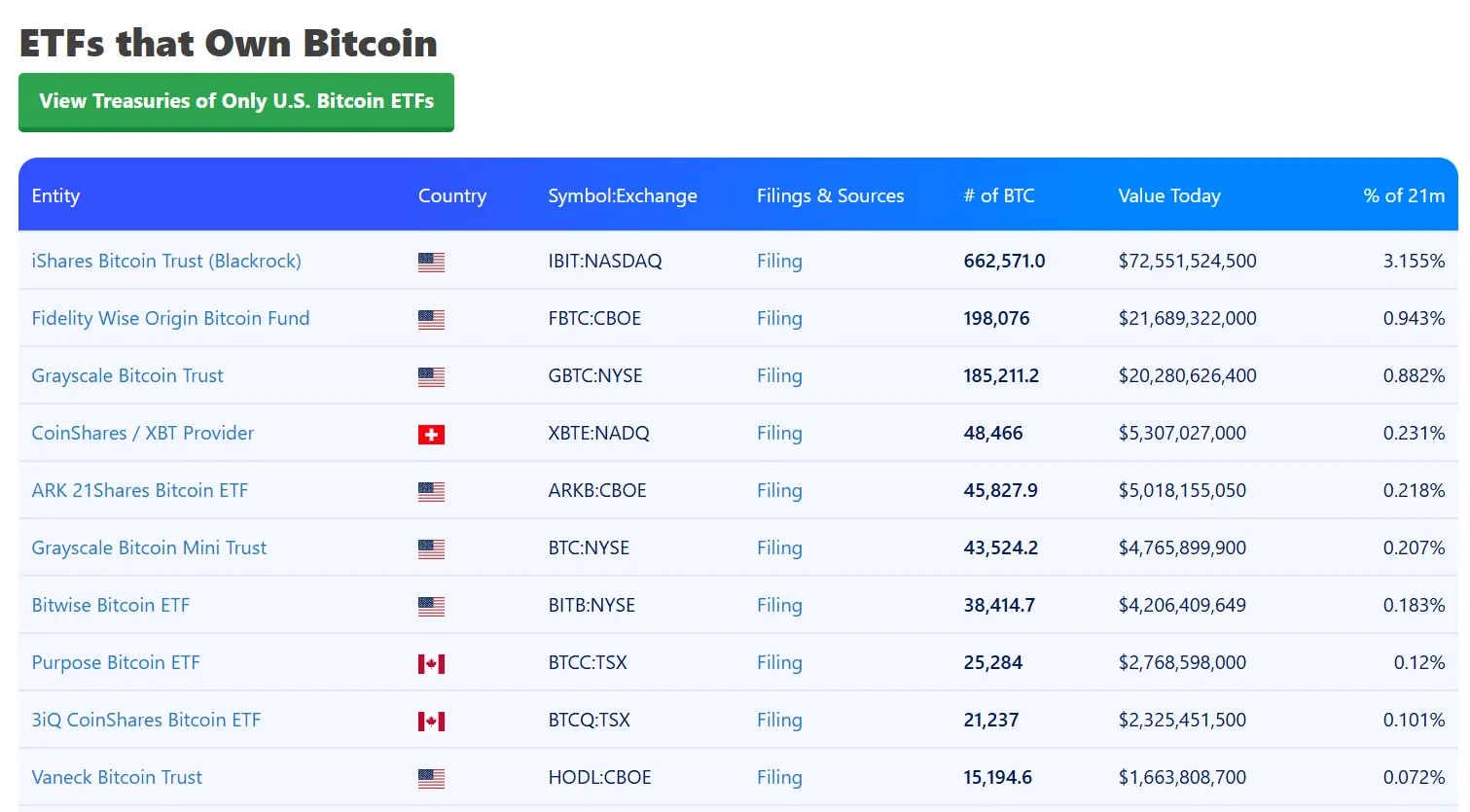1470x812 pixels.
Task: Click the # of BTC column header
Action: [x=999, y=195]
